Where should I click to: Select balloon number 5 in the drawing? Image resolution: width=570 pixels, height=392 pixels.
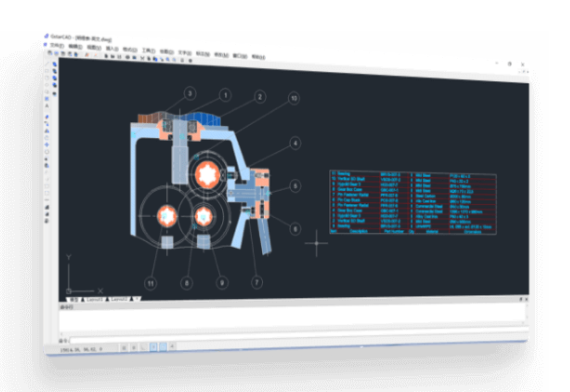click(295, 186)
